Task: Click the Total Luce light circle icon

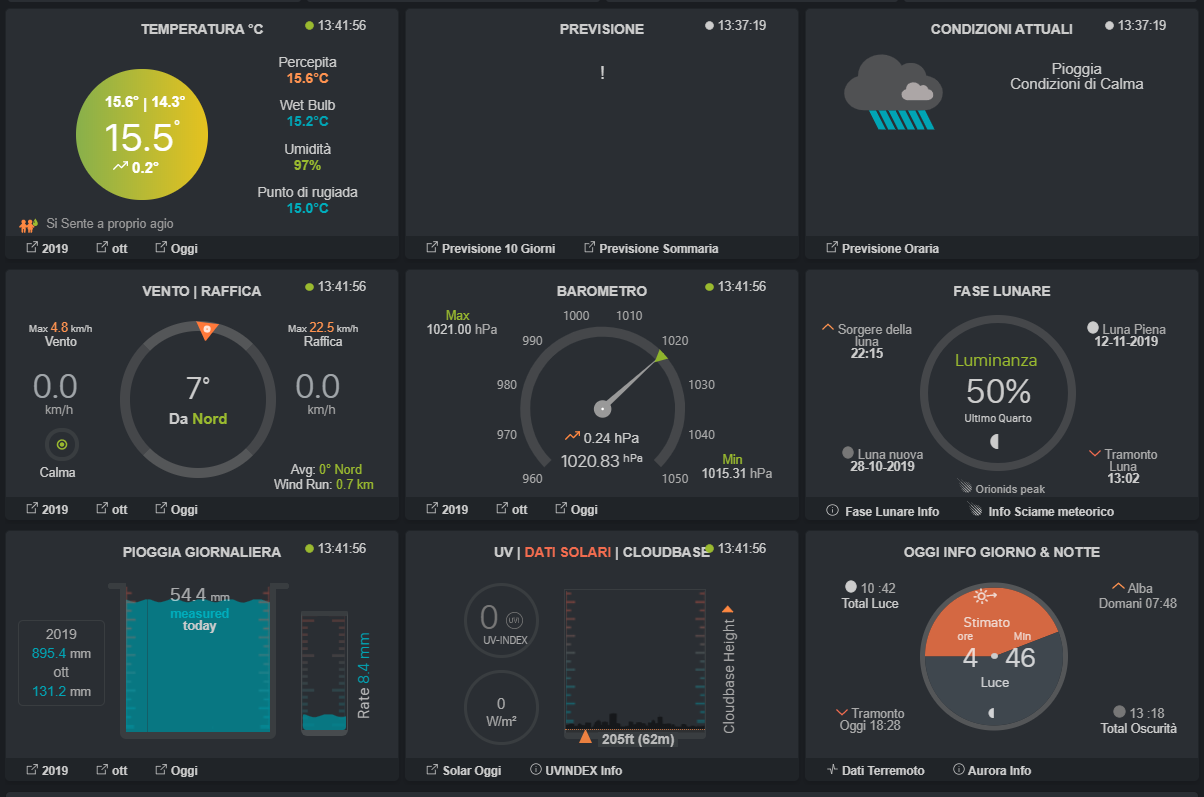Action: [x=851, y=587]
